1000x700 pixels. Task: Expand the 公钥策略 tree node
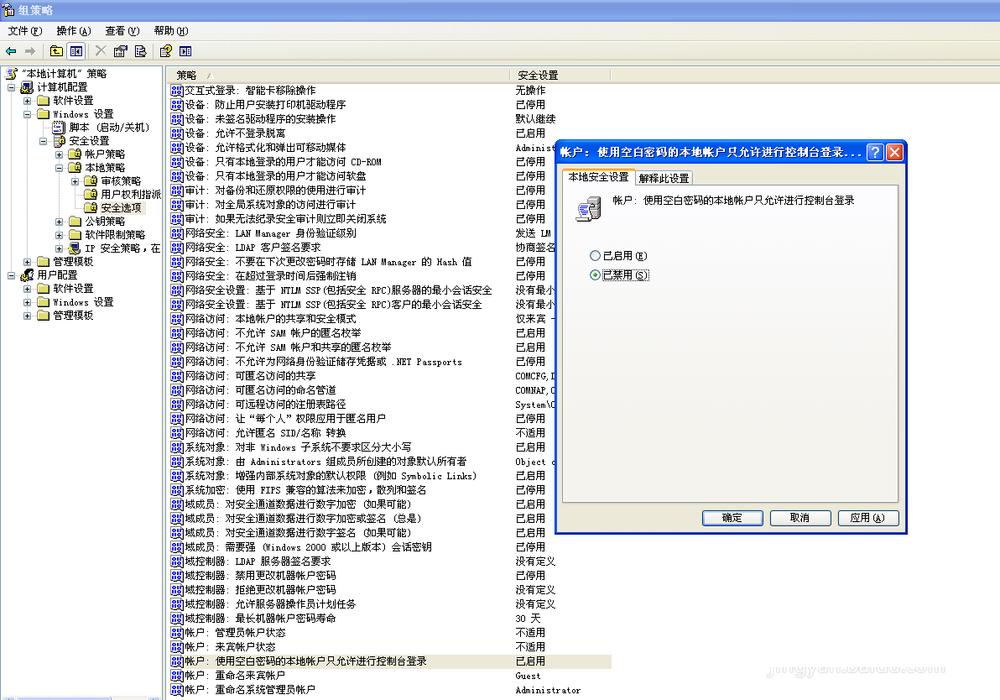tap(60, 221)
